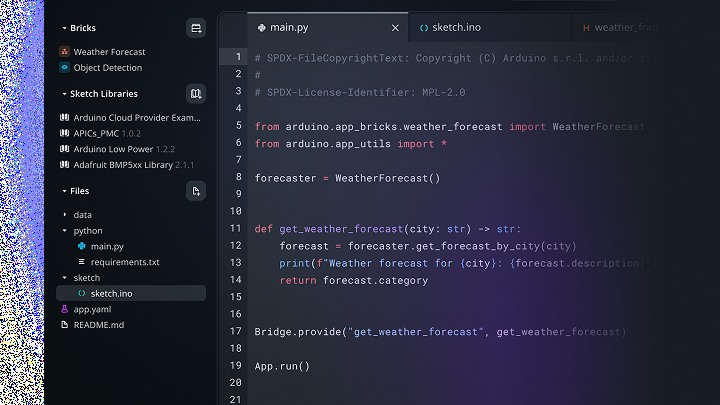This screenshot has height=405, width=720.
Task: Click the Bricks section heading
Action: pos(83,28)
